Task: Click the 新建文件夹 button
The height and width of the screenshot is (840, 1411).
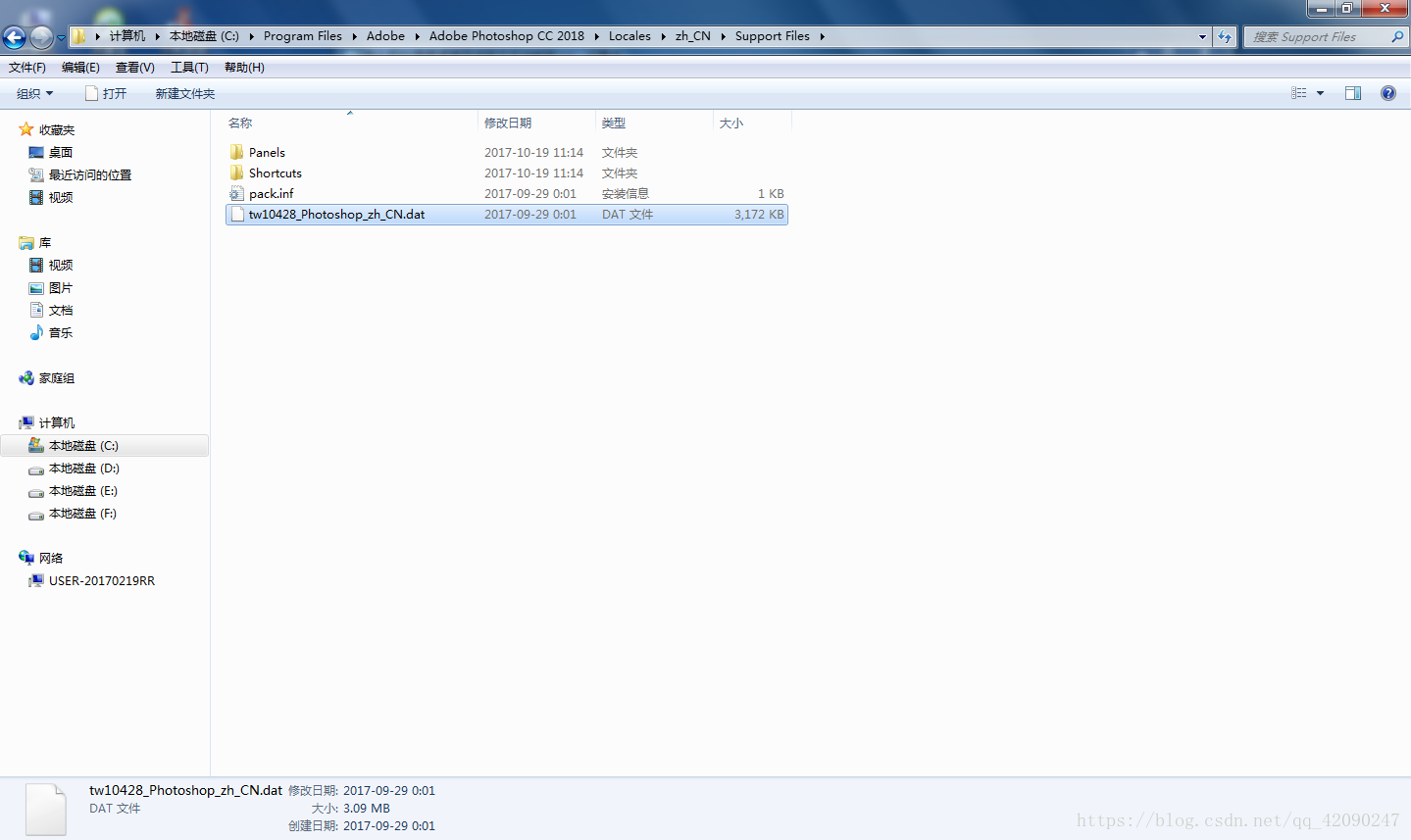Action: [x=184, y=93]
